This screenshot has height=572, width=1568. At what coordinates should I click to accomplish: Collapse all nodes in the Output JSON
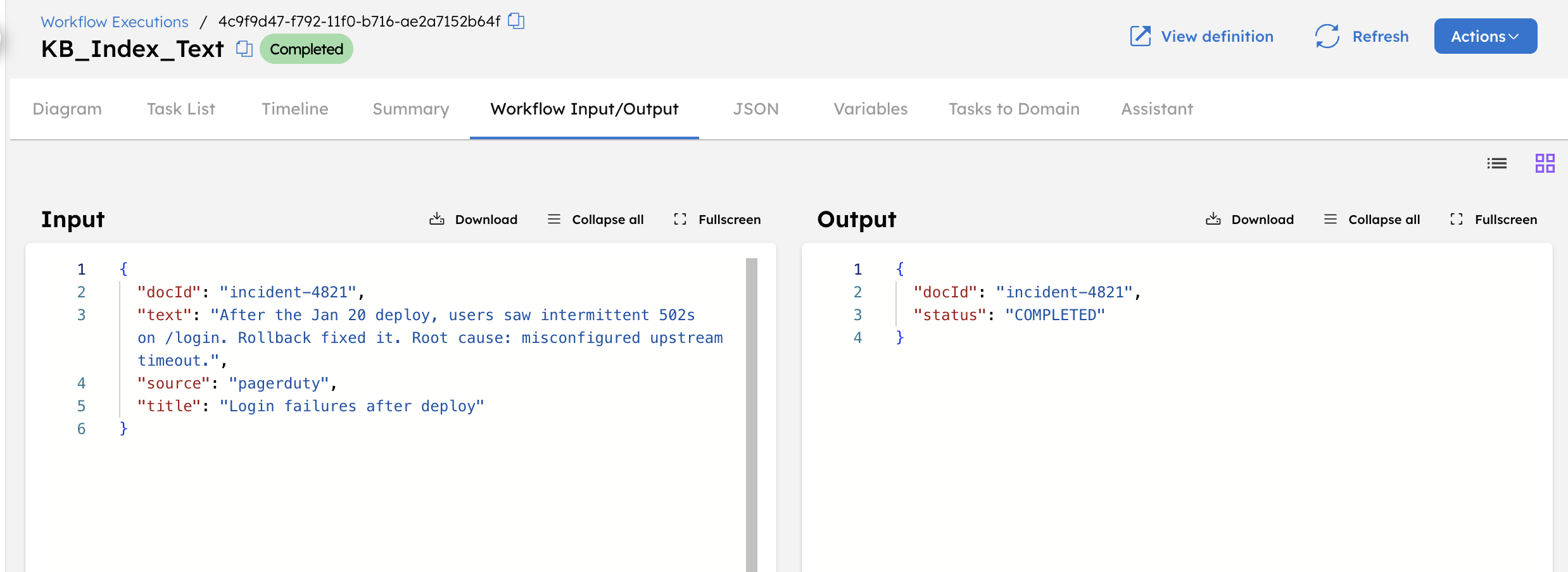[x=1371, y=219]
